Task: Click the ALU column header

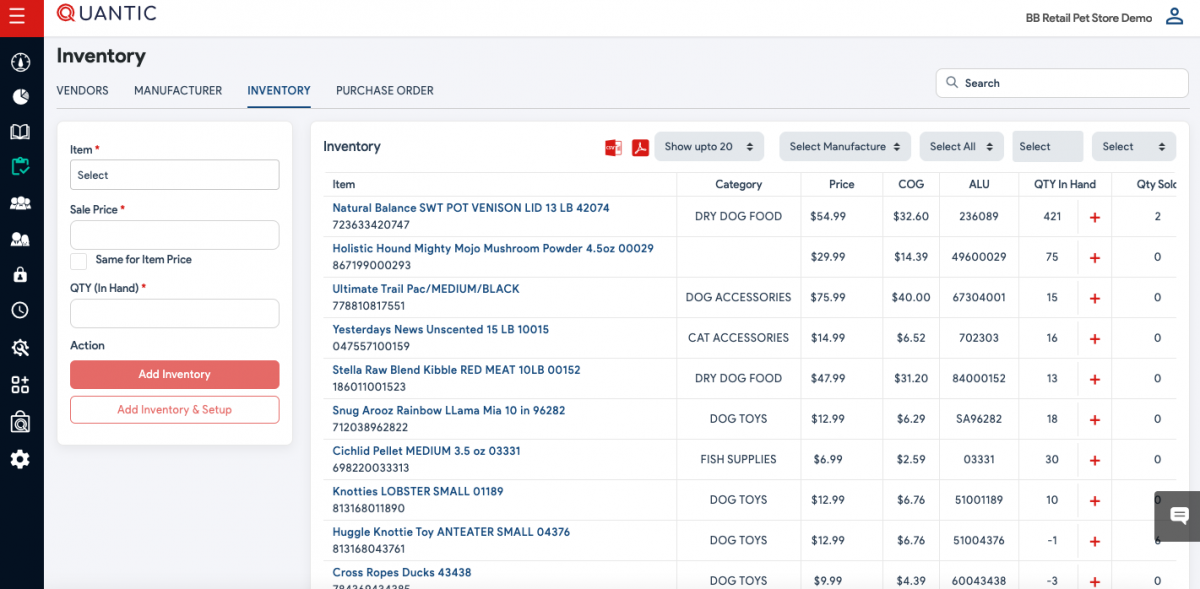Action: click(x=979, y=184)
